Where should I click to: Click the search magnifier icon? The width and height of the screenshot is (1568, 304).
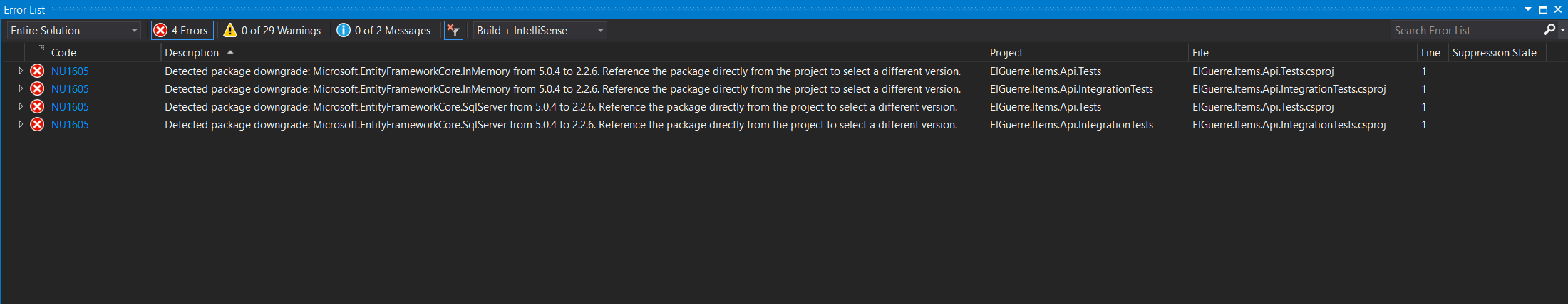1549,30
